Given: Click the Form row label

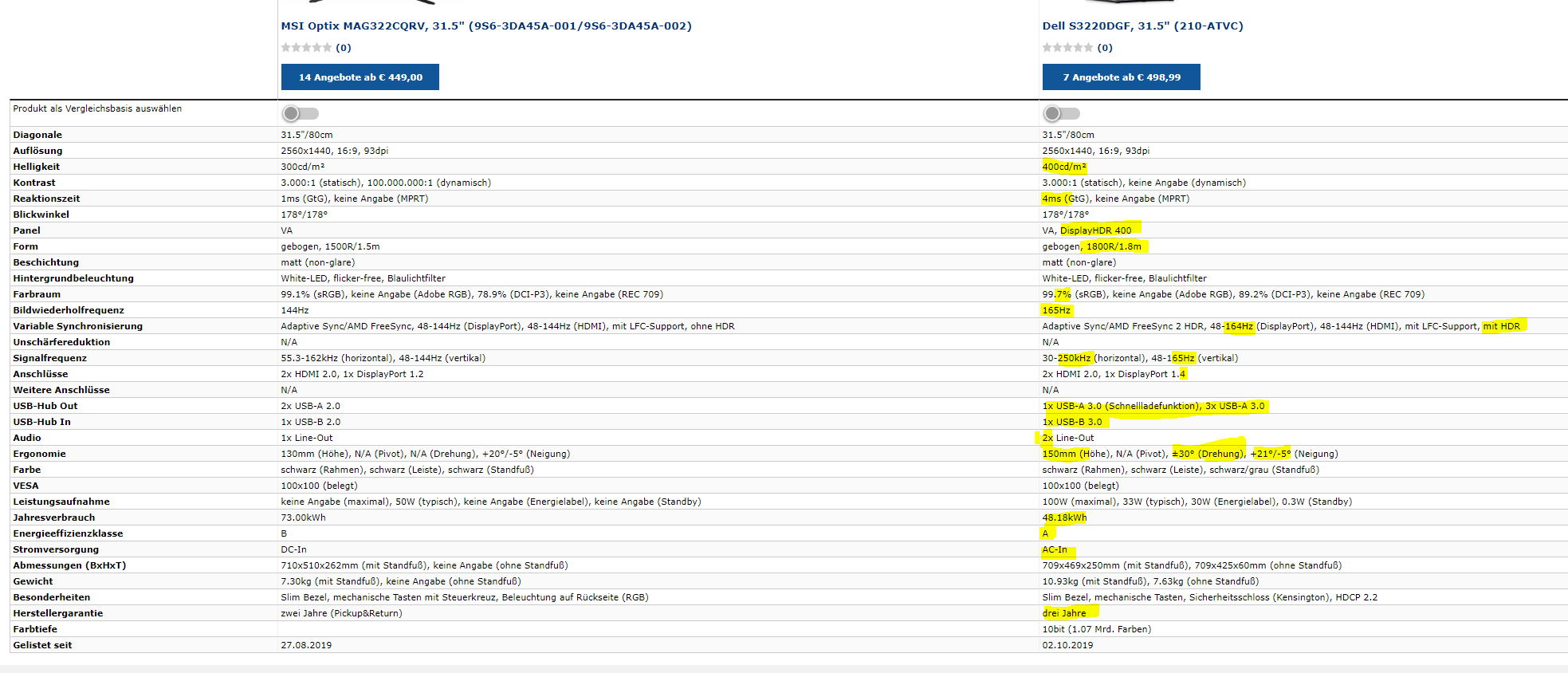Looking at the screenshot, I should [x=26, y=246].
